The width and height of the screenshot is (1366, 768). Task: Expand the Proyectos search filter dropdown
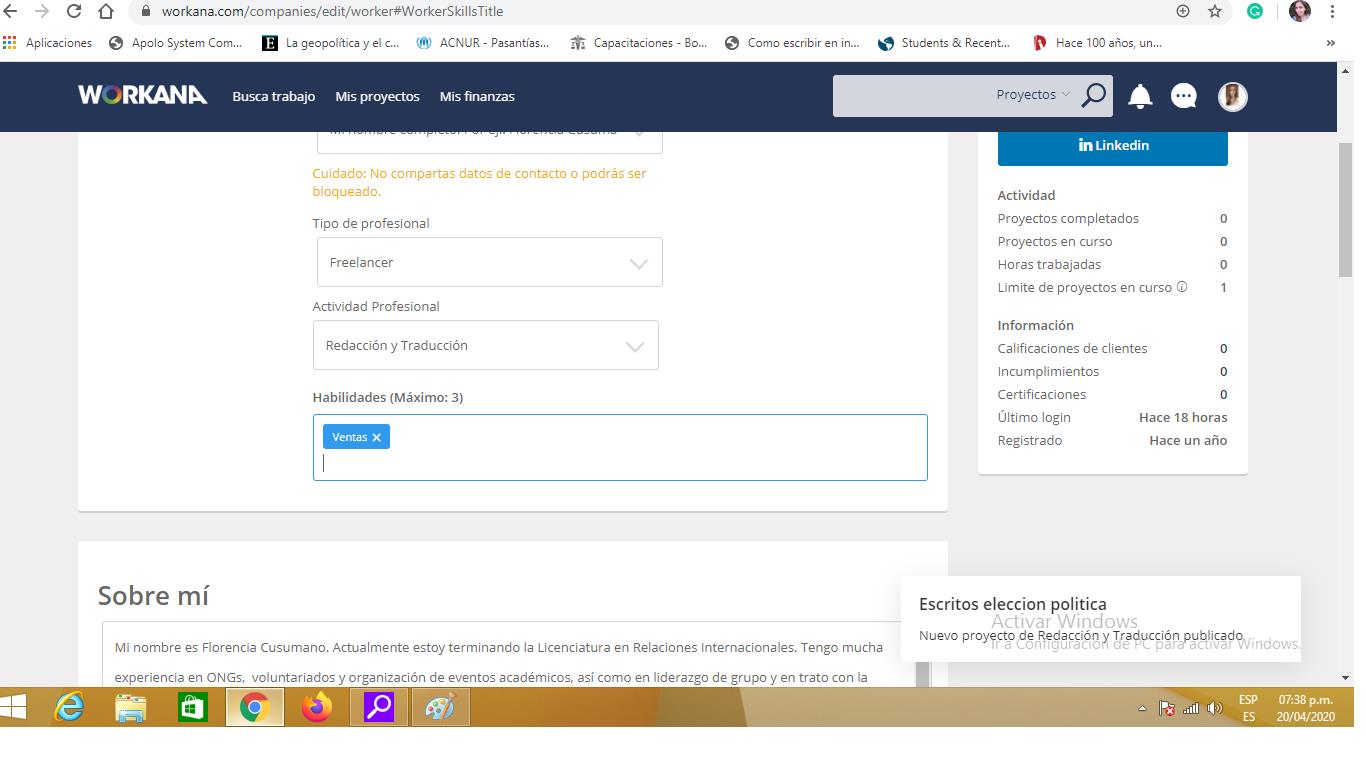pos(1032,95)
